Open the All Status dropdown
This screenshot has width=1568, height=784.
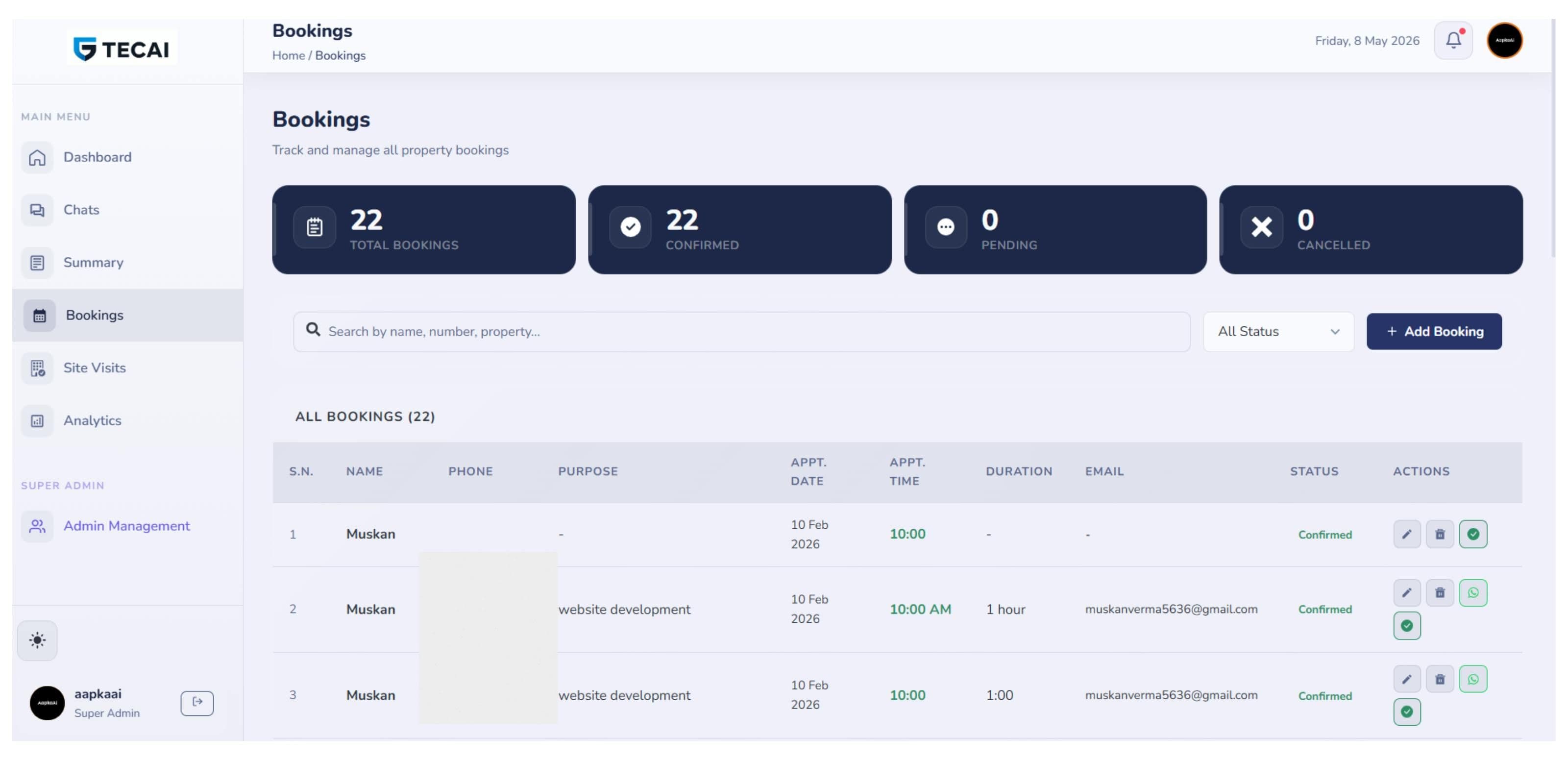[x=1278, y=332]
